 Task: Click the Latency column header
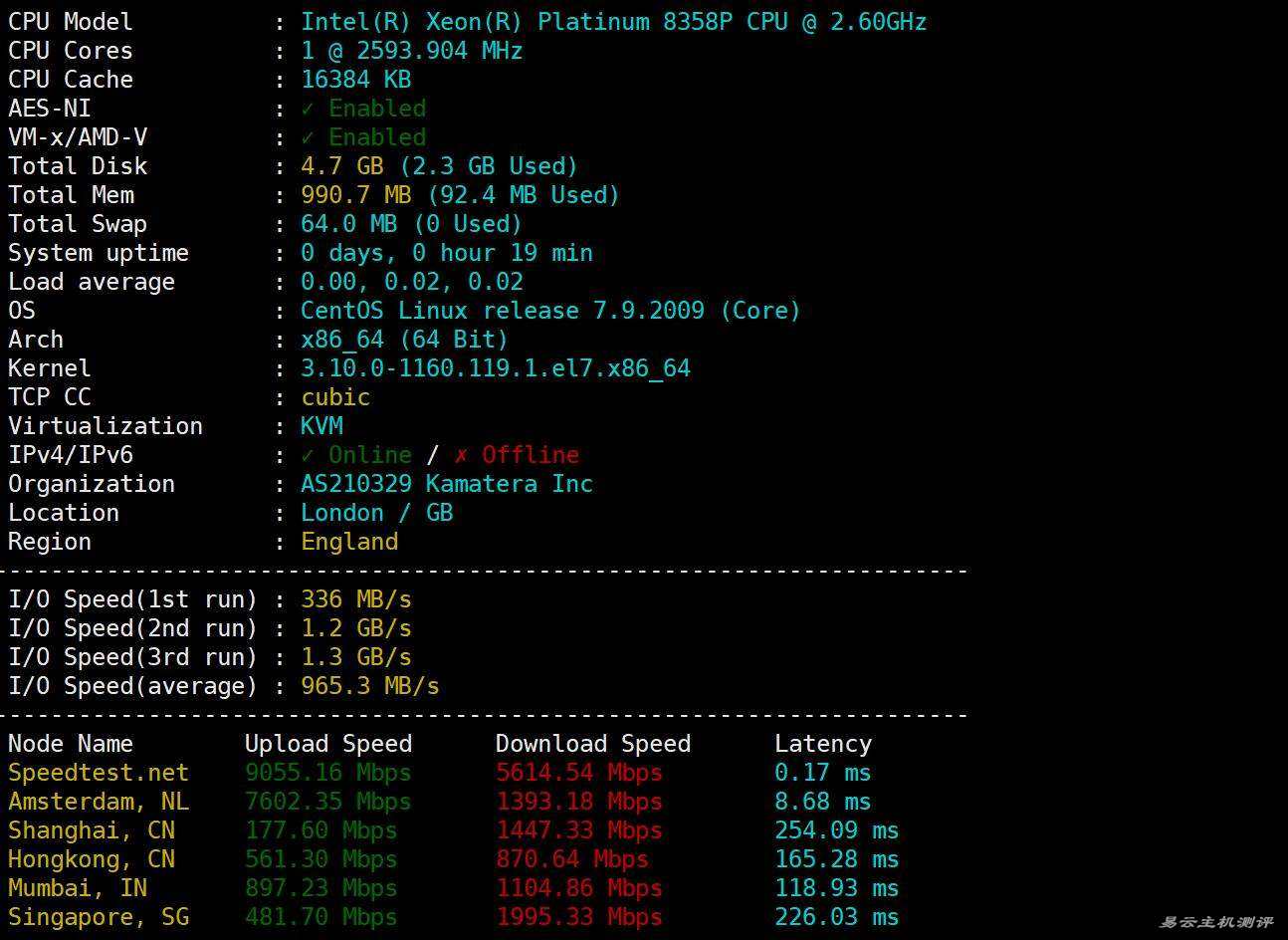[x=822, y=744]
